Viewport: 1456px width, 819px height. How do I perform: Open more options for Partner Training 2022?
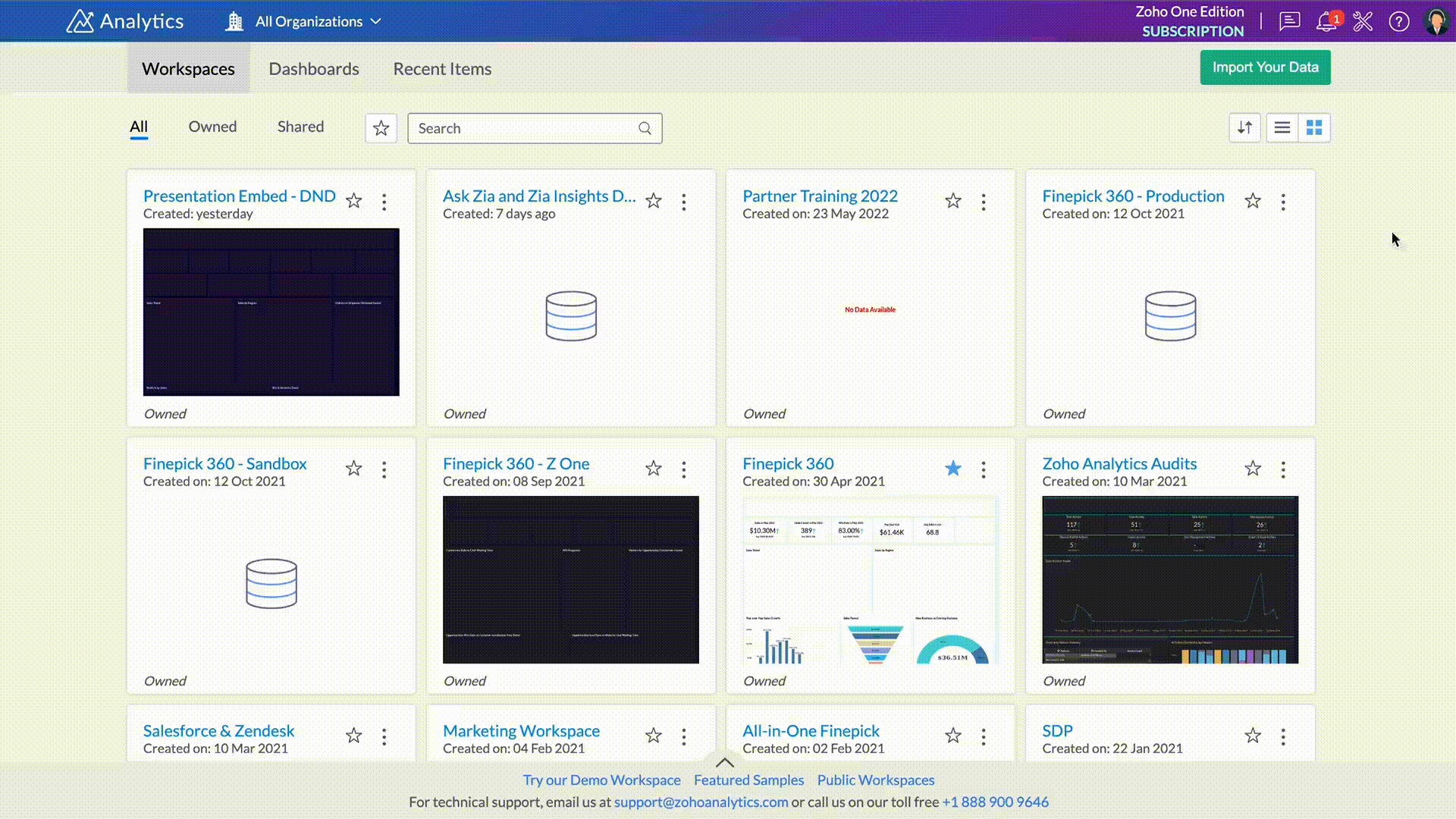(x=984, y=202)
